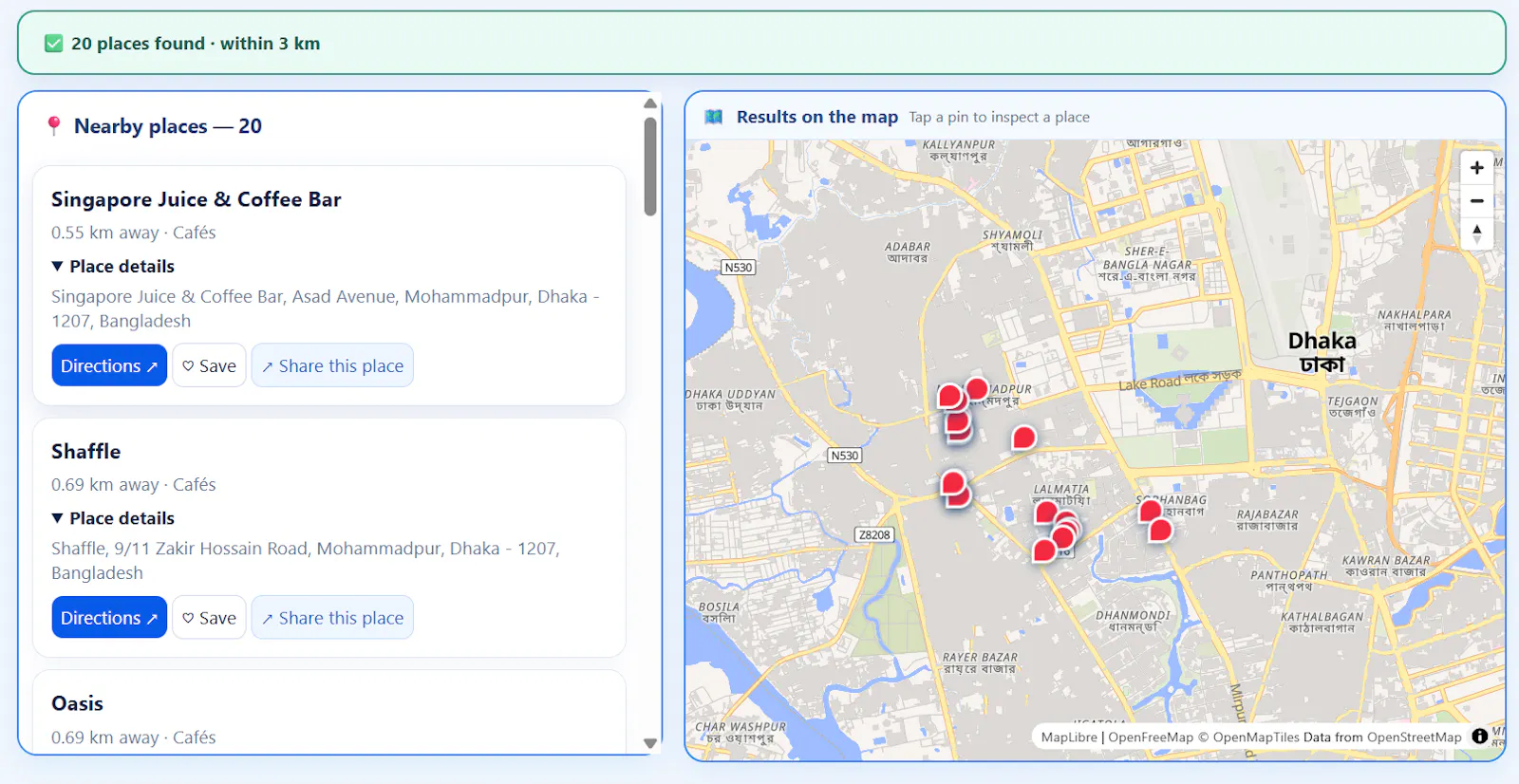Visit the OpenStreetMap attribution link

(x=1415, y=737)
